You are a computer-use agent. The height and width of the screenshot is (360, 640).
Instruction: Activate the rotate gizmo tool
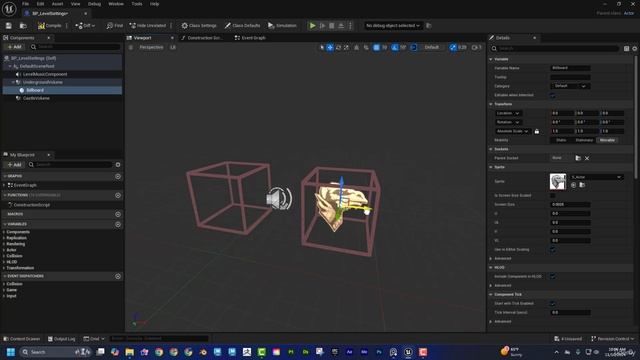click(338, 47)
